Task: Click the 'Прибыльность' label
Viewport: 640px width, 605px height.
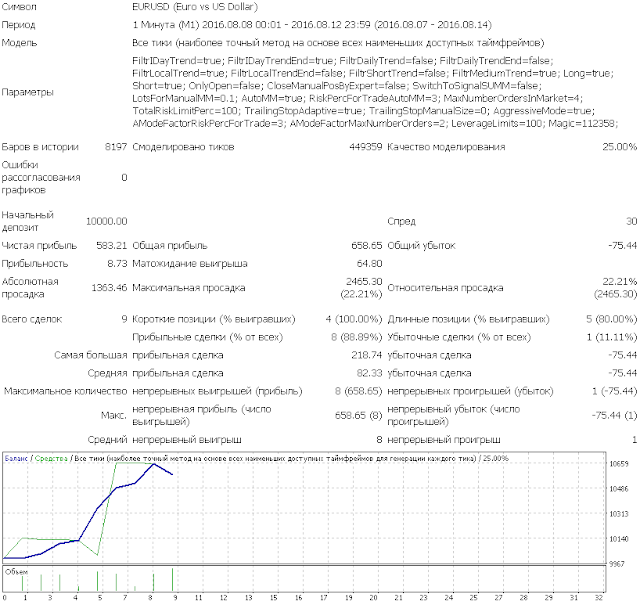Action: [35, 264]
